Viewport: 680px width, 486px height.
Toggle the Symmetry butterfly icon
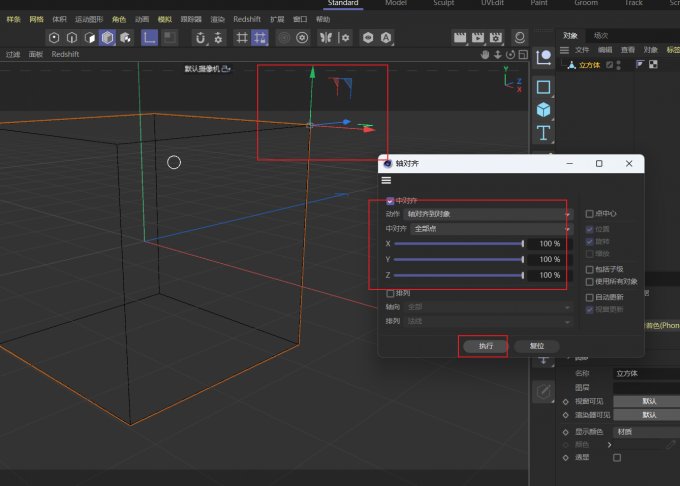326,38
